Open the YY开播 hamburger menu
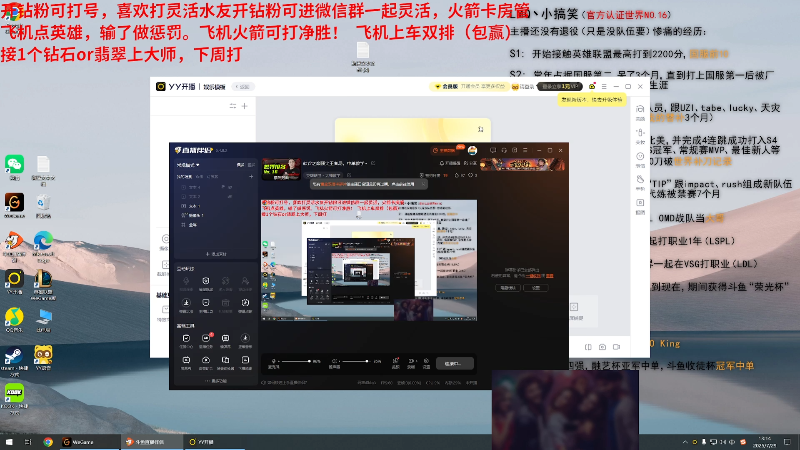Image resolution: width=800 pixels, height=450 pixels. tap(604, 87)
